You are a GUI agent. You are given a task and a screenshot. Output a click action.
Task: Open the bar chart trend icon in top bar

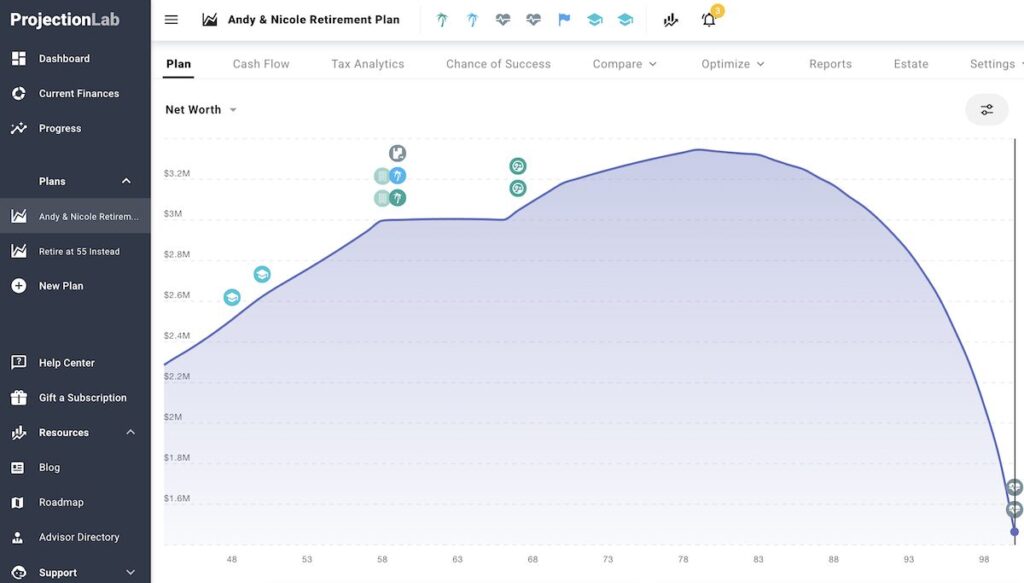pos(671,20)
